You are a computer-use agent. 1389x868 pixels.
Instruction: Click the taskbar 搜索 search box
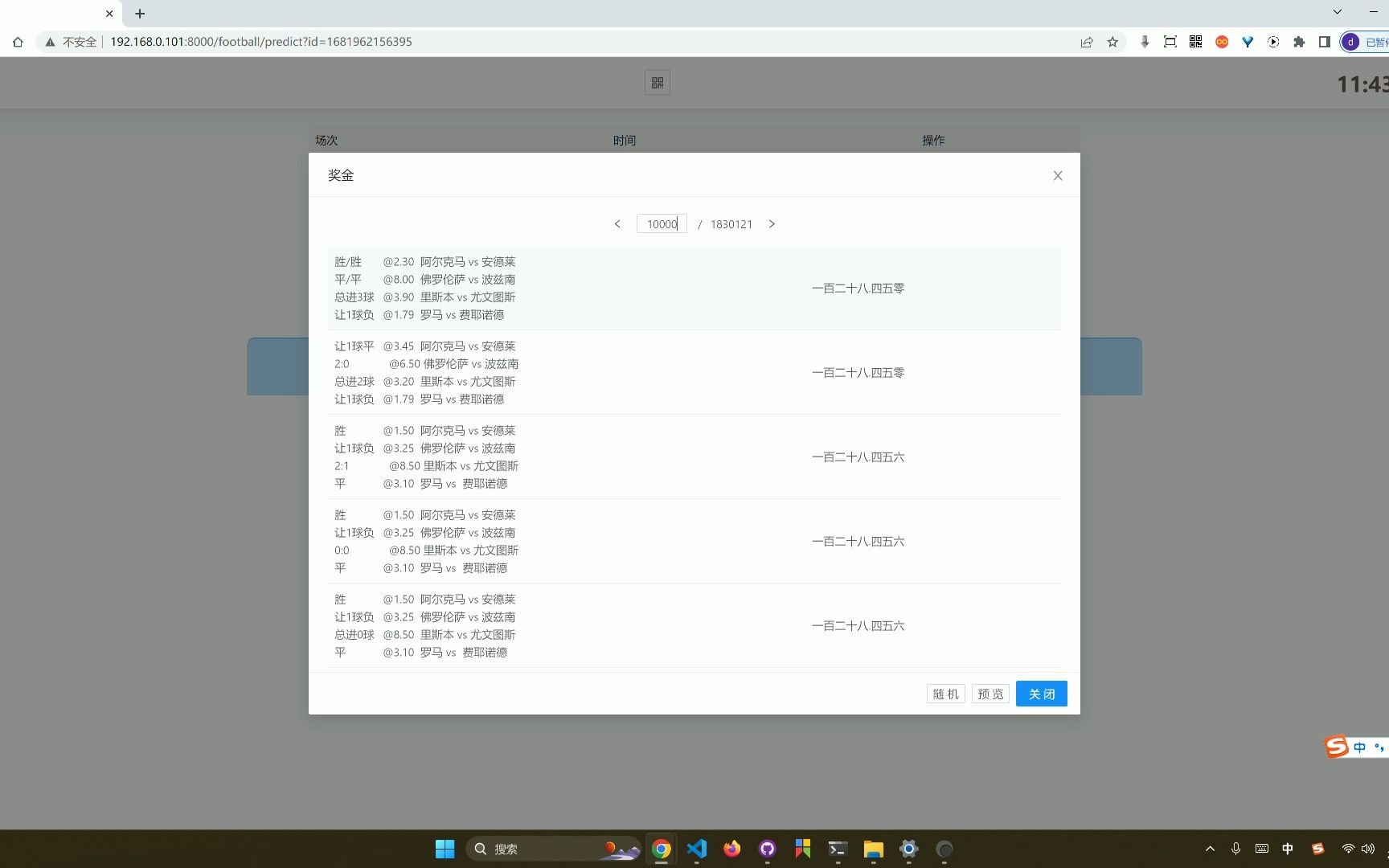click(x=553, y=849)
